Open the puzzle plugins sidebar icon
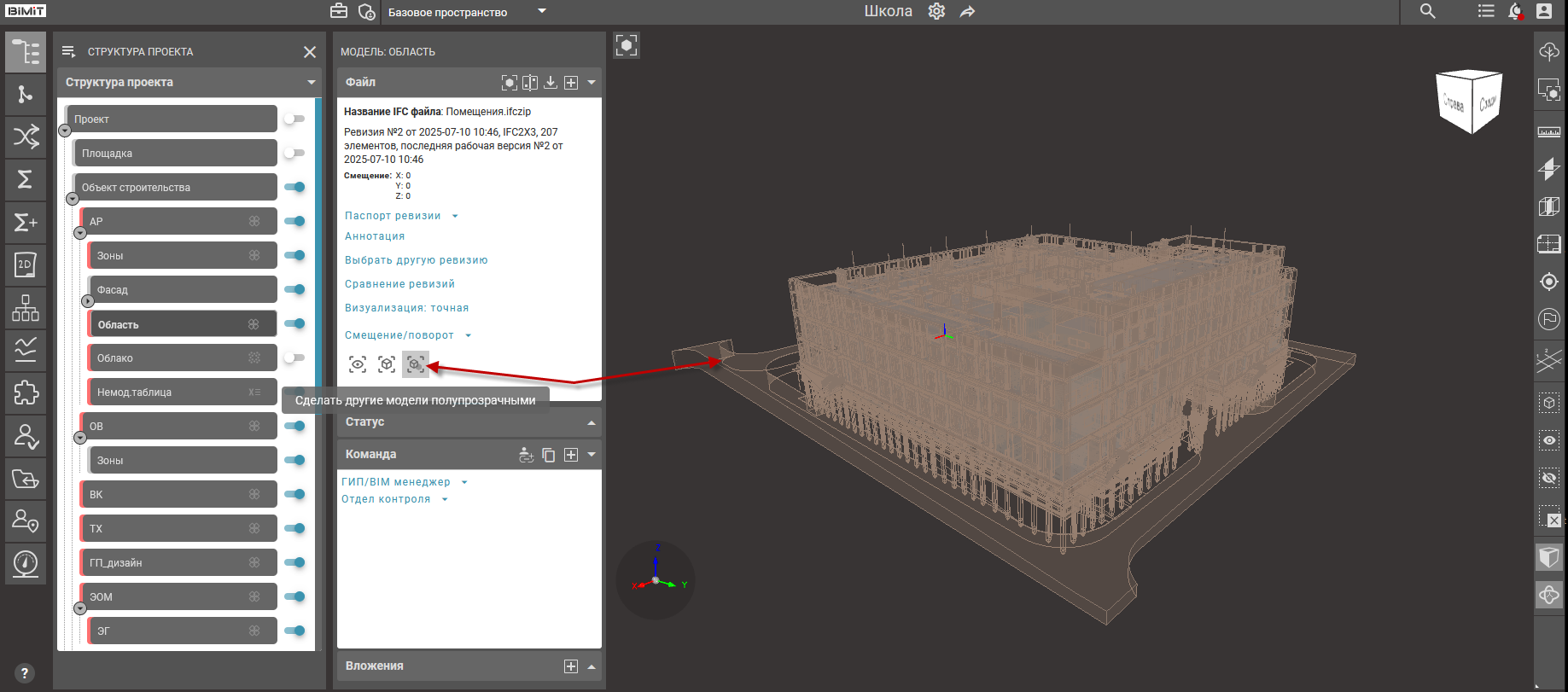 26,393
